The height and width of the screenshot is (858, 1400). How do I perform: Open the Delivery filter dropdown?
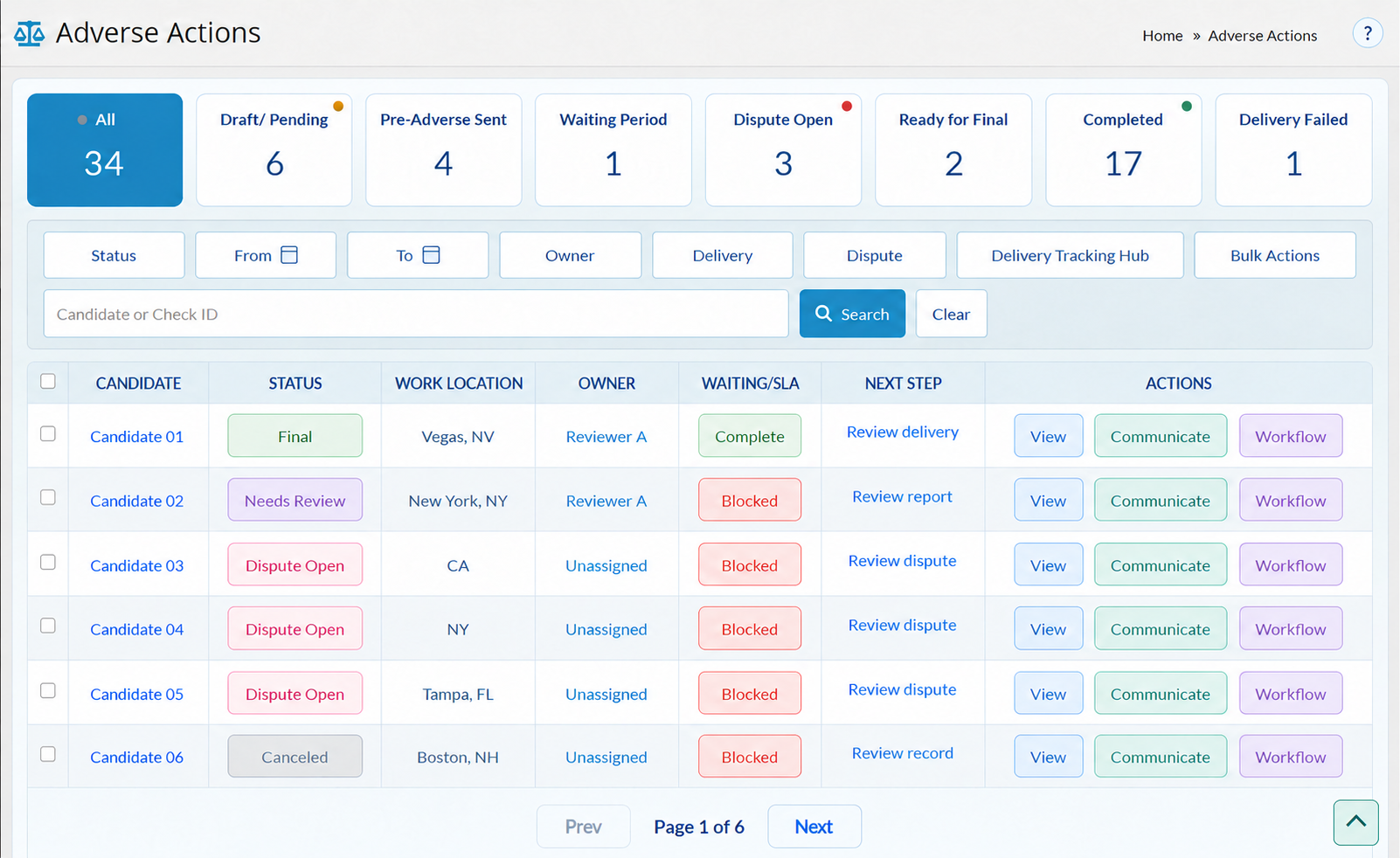[723, 255]
